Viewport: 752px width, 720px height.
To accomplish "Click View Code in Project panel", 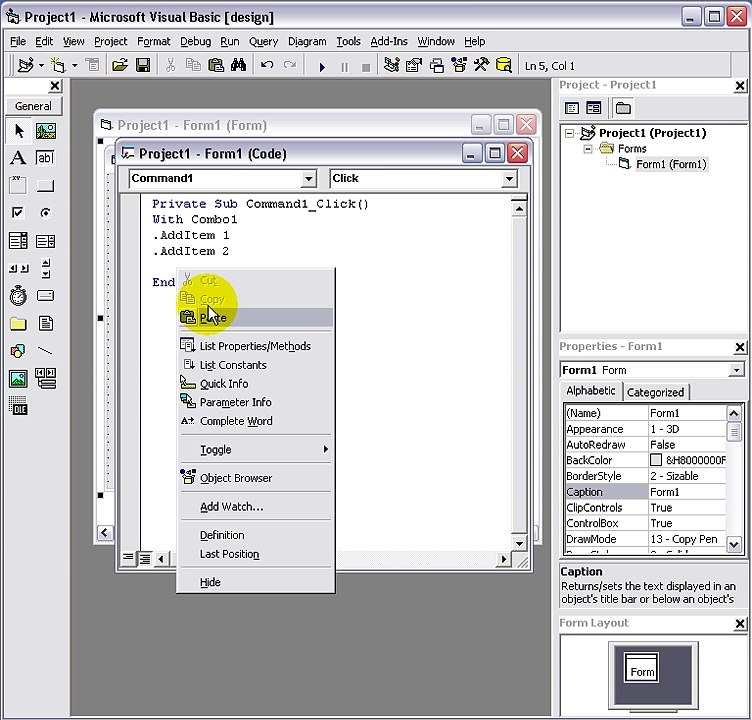I will 572,108.
